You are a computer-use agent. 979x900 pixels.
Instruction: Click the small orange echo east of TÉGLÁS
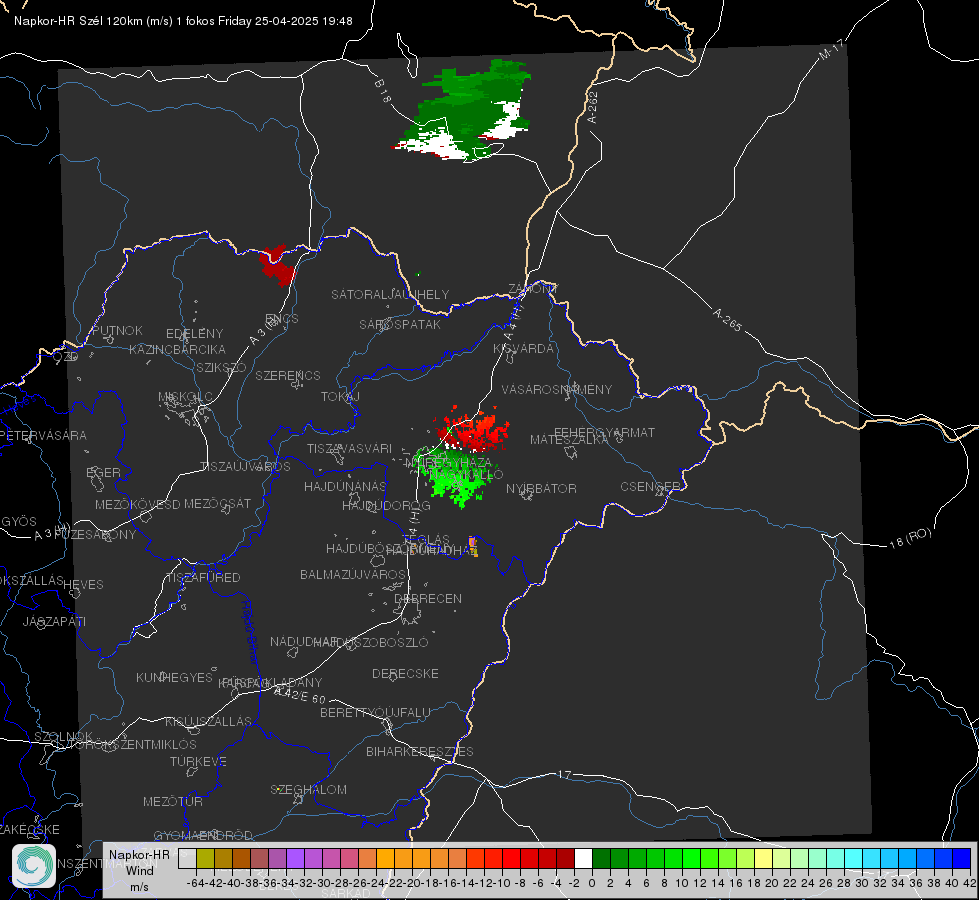[473, 546]
